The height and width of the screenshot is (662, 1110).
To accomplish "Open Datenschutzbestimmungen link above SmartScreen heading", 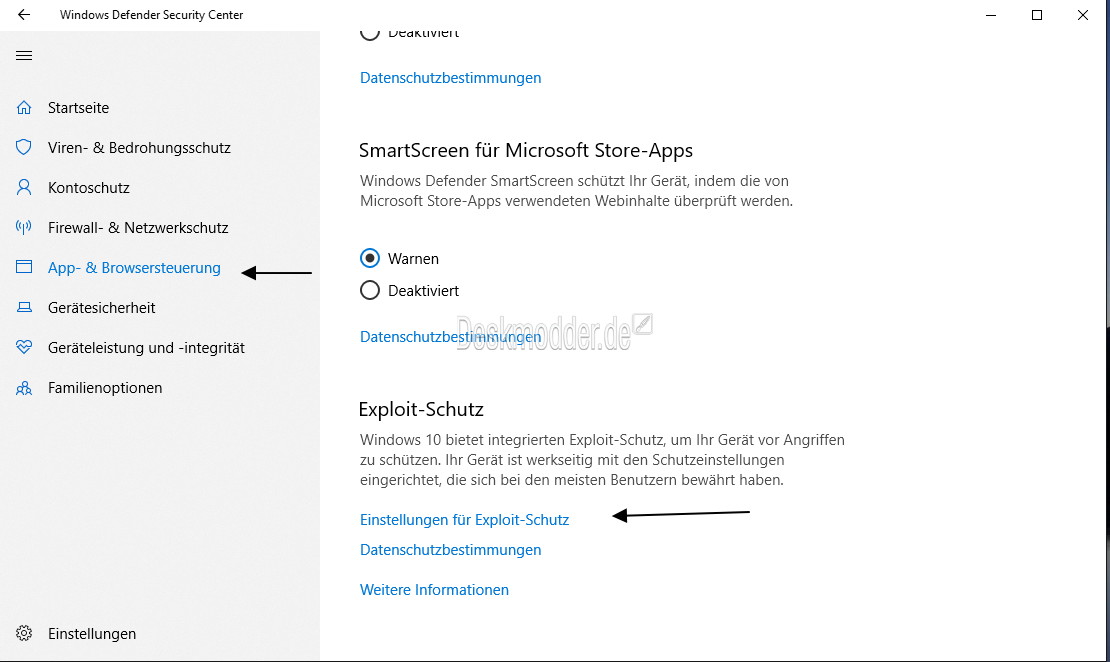I will click(450, 78).
